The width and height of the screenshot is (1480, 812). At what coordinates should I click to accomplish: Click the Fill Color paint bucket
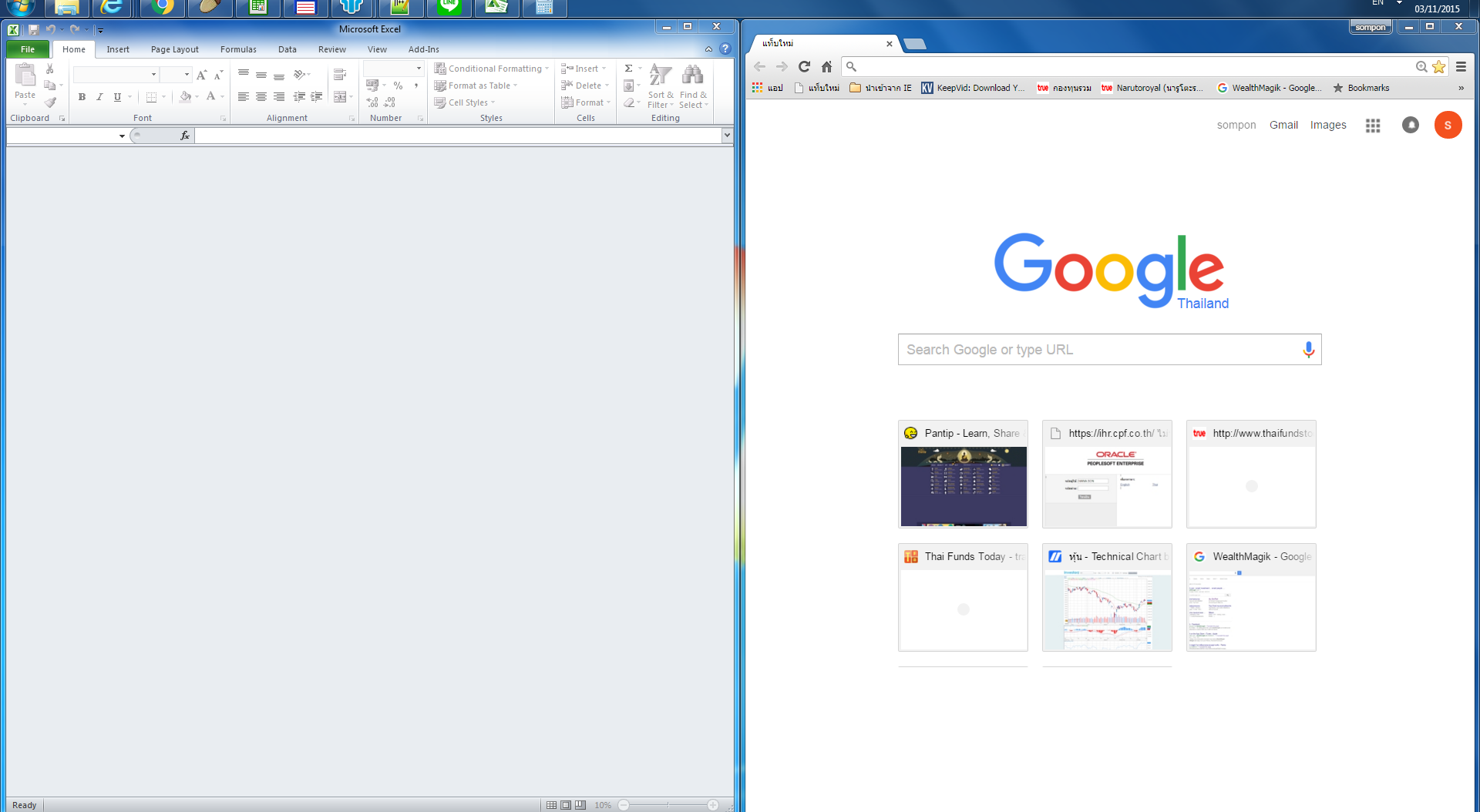pyautogui.click(x=185, y=97)
